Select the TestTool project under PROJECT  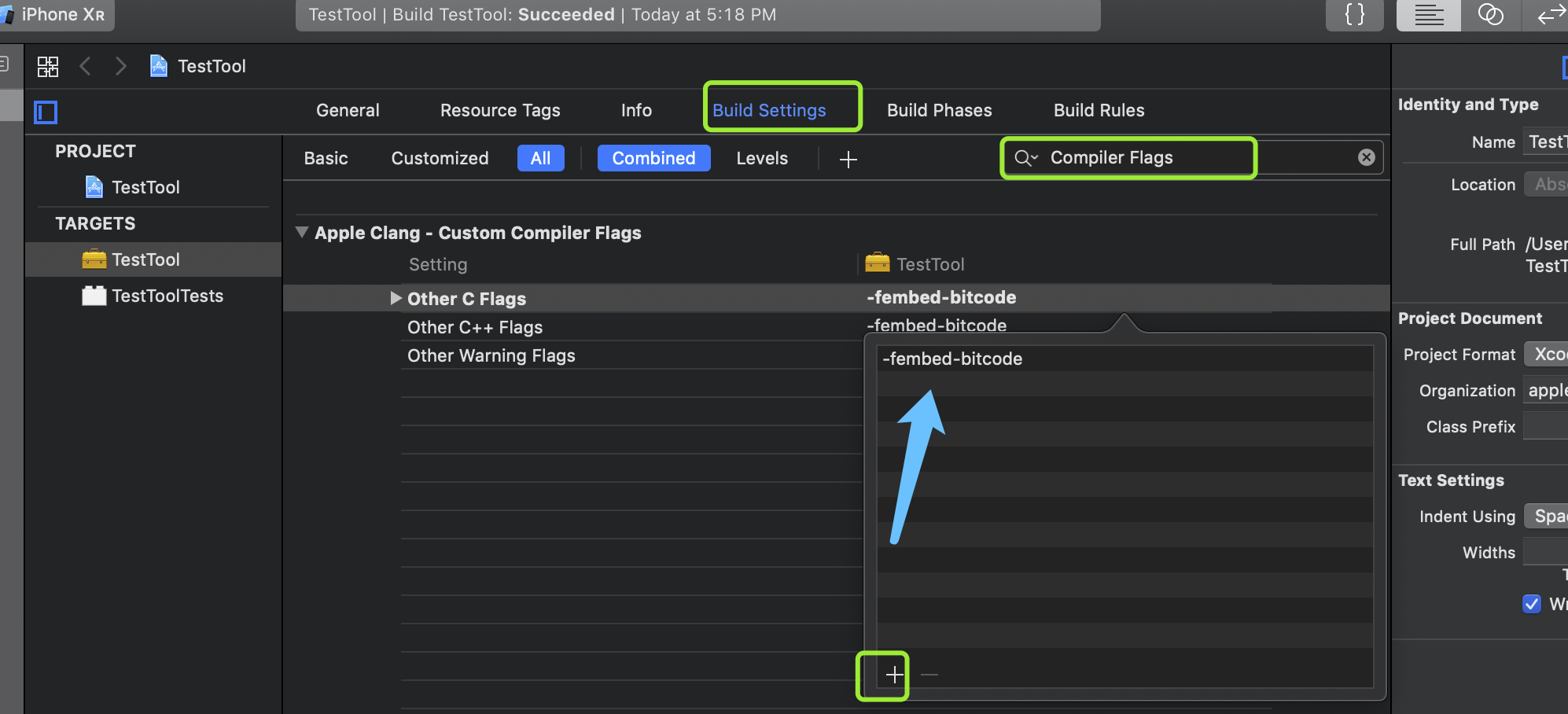click(x=145, y=187)
